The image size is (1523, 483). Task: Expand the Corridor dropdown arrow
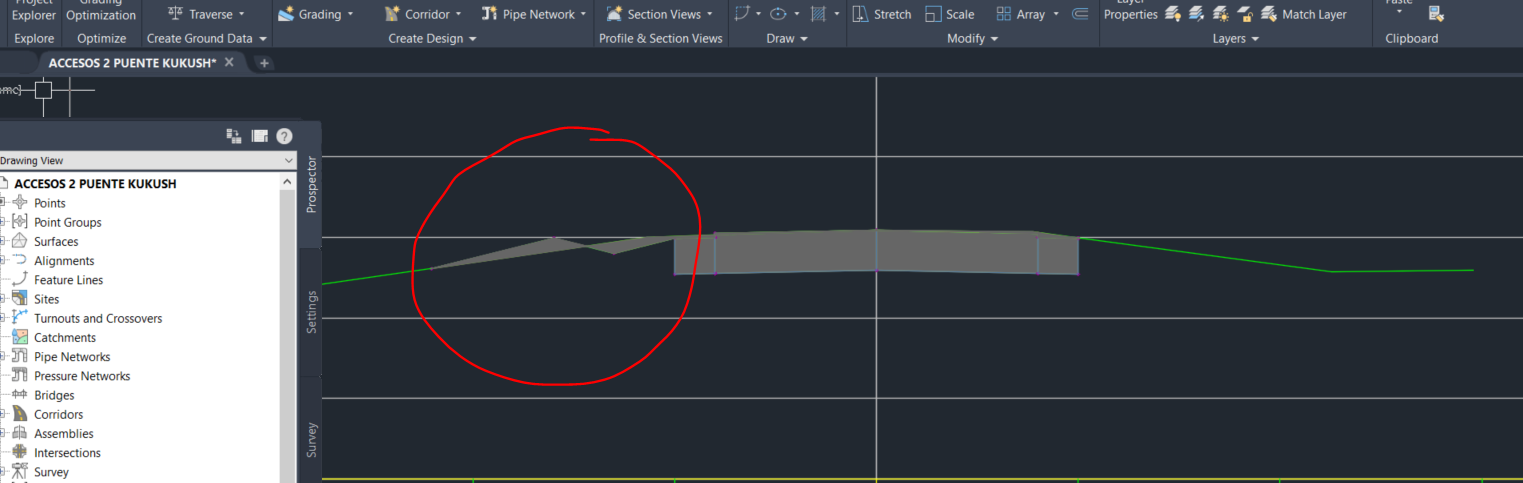[458, 14]
